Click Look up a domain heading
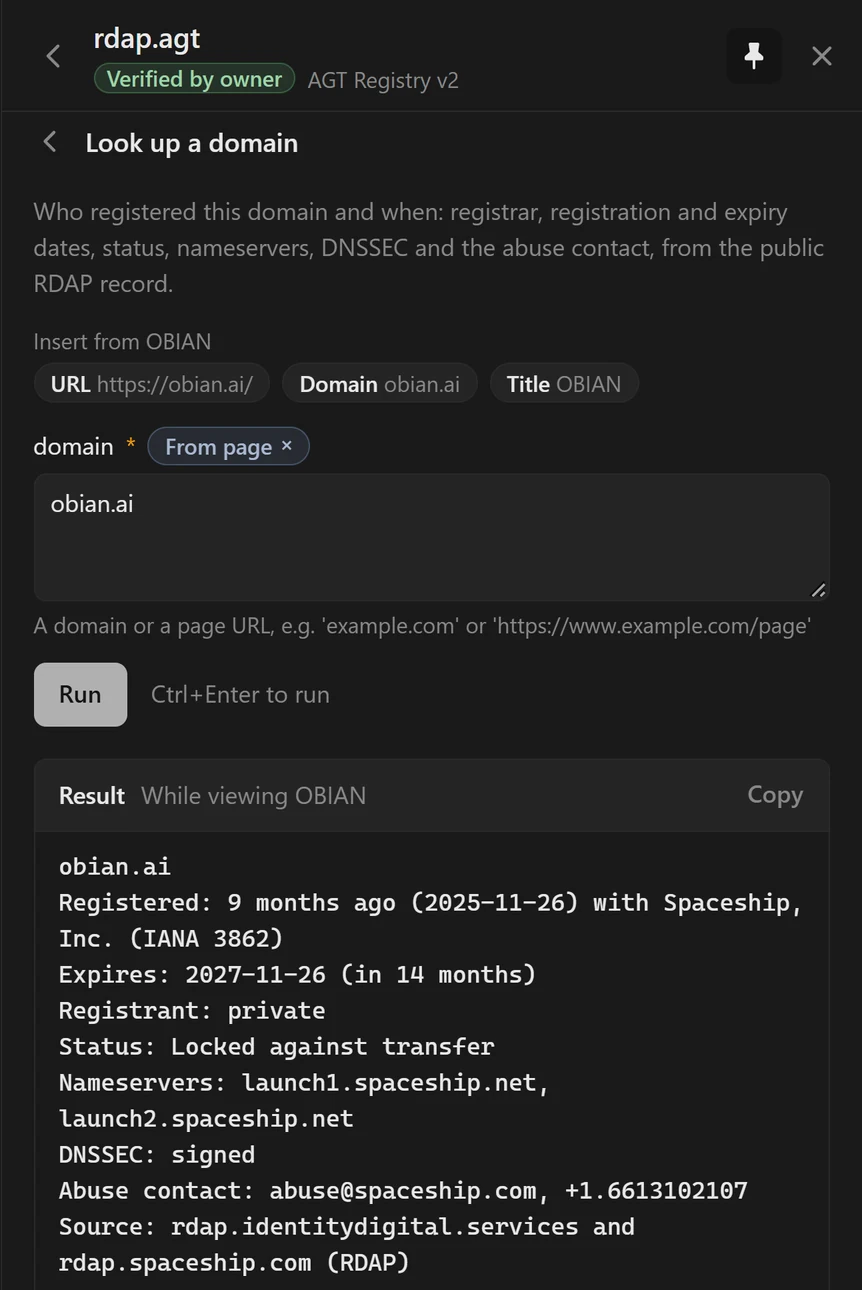Viewport: 862px width, 1290px height. (192, 143)
